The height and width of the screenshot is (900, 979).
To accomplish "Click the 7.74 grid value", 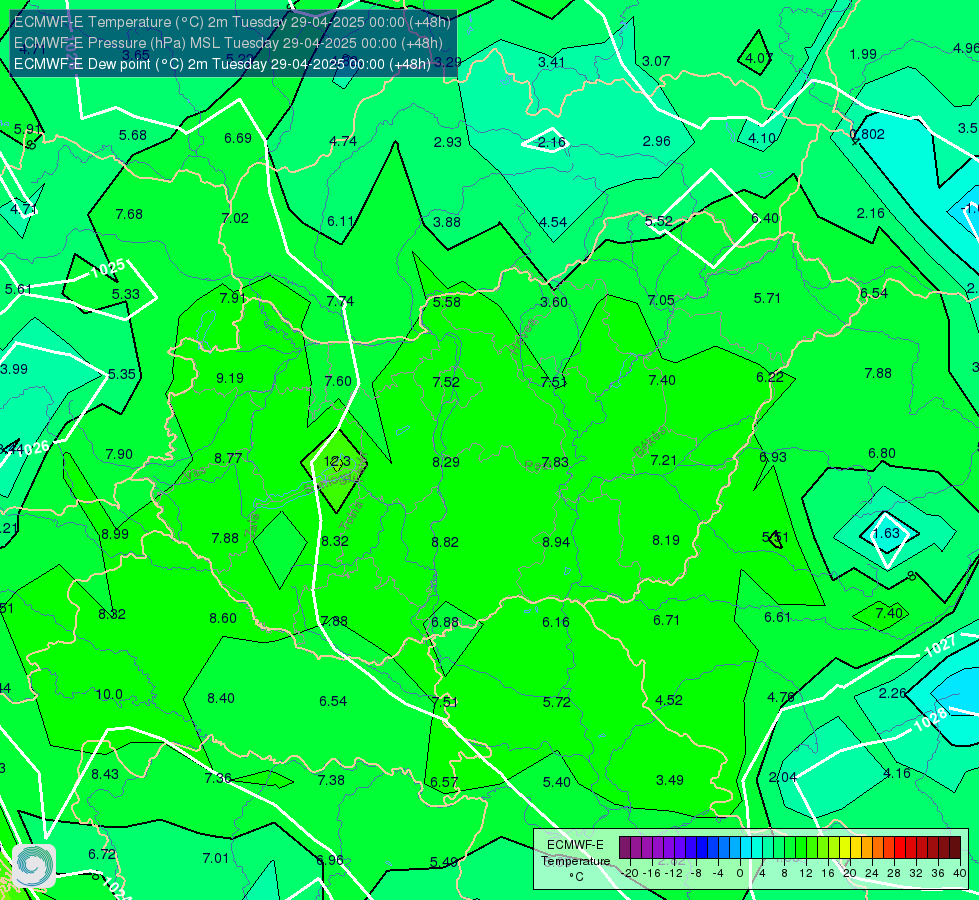I will 340,300.
